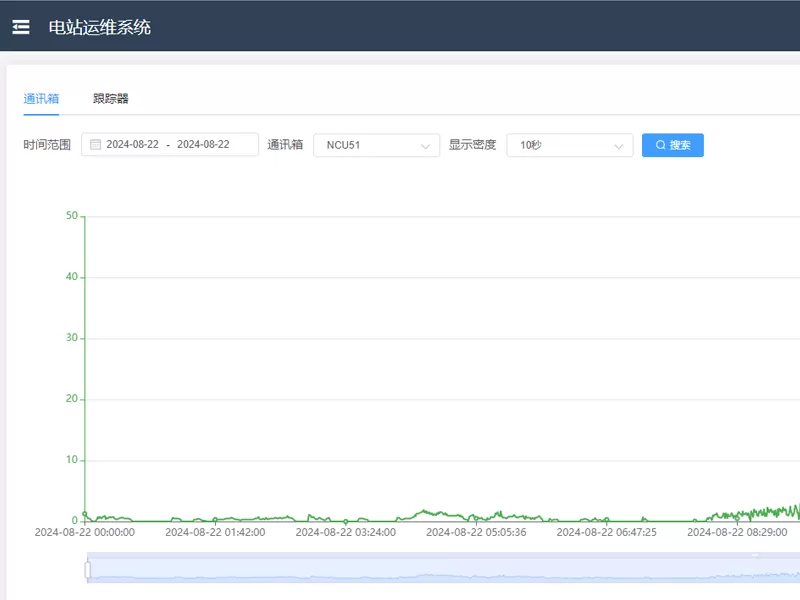Click x-axis label 2024-08-22 08:29:00
Viewport: 800px width, 600px height.
click(737, 533)
